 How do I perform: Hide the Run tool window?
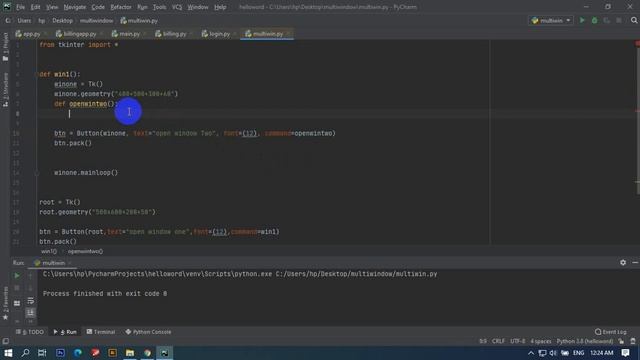tap(635, 262)
